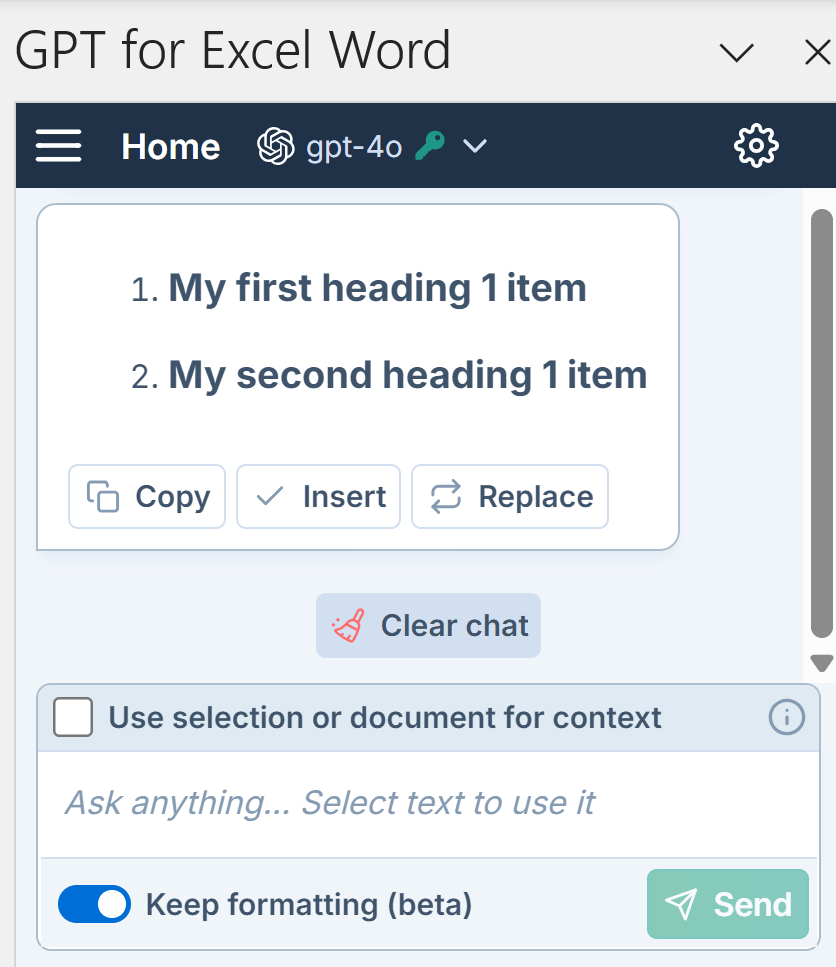Viewport: 836px width, 967px height.
Task: Click the OpenAI logo icon
Action: pyautogui.click(x=276, y=146)
